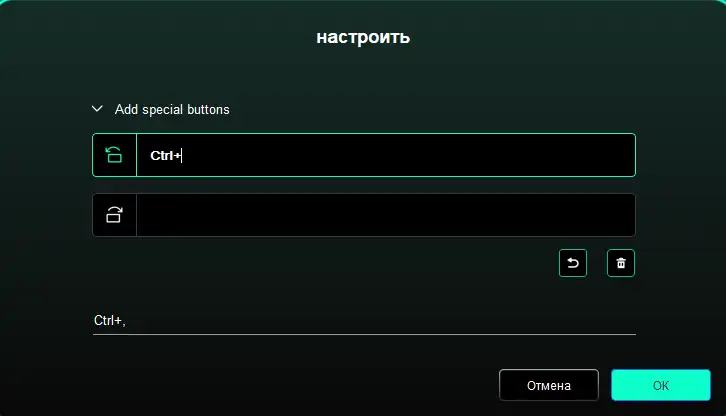The width and height of the screenshot is (726, 416).
Task: Focus the shortcut field containing Ctrl+
Action: point(386,155)
